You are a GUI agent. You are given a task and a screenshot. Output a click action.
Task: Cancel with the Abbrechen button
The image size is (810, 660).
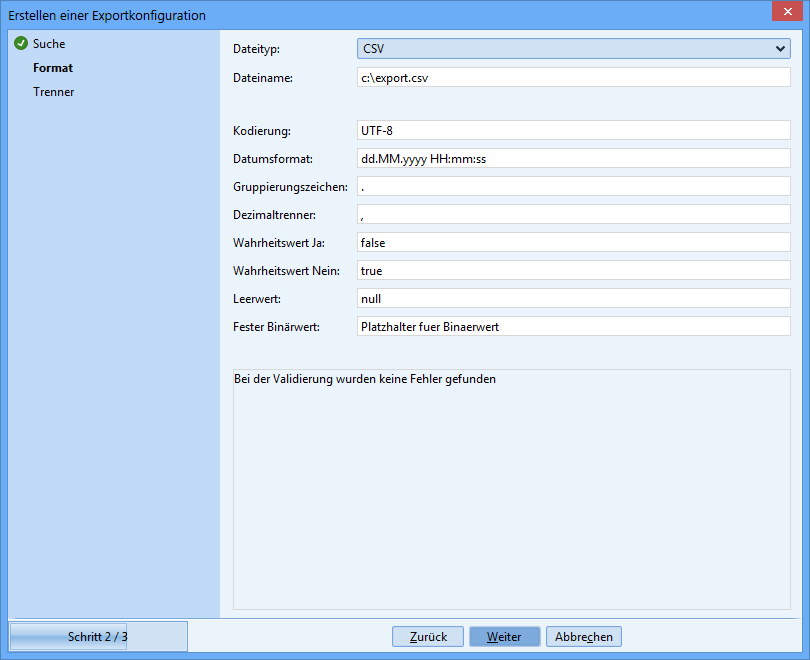point(584,637)
